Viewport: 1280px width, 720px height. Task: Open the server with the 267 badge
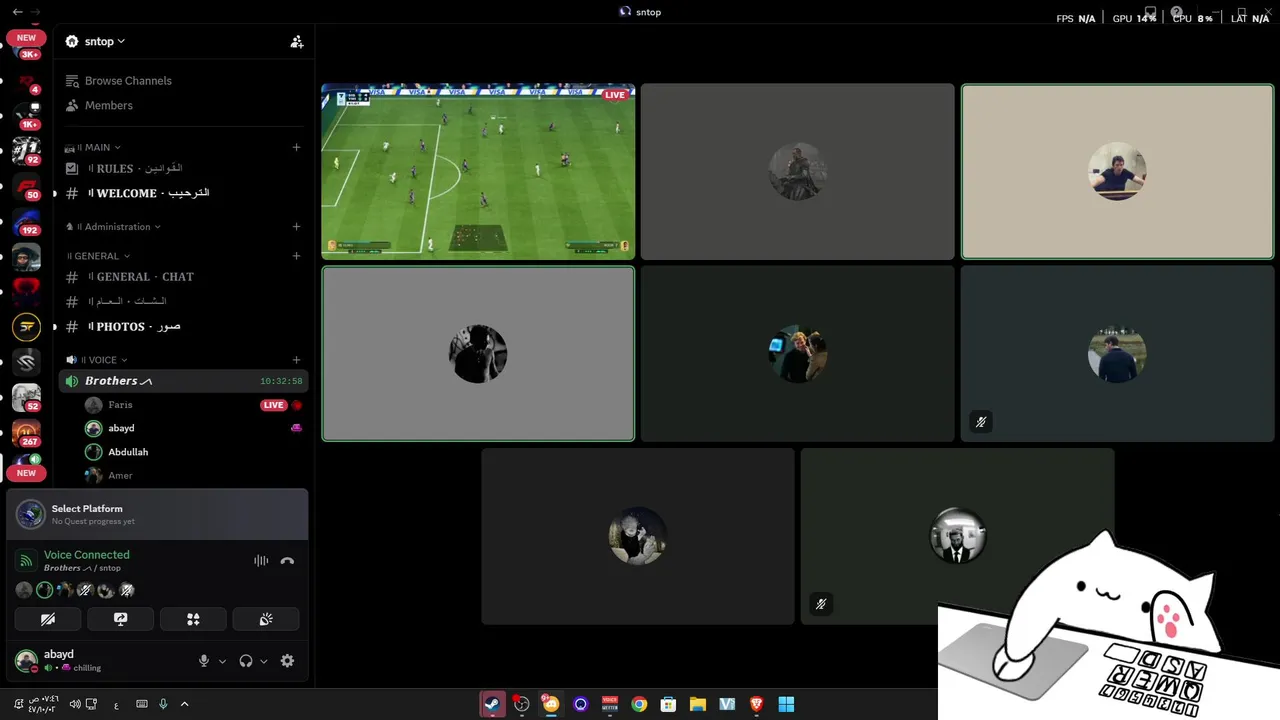(x=27, y=433)
